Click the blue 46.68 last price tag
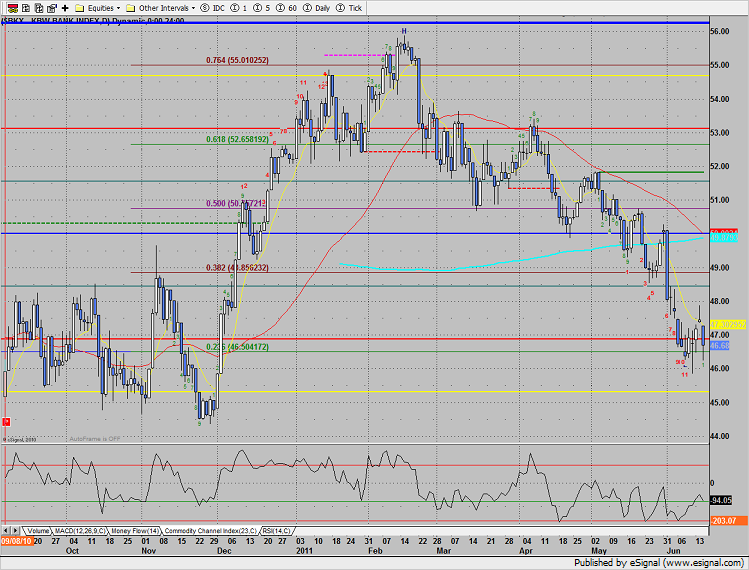Image resolution: width=749 pixels, height=570 pixels. pos(720,345)
